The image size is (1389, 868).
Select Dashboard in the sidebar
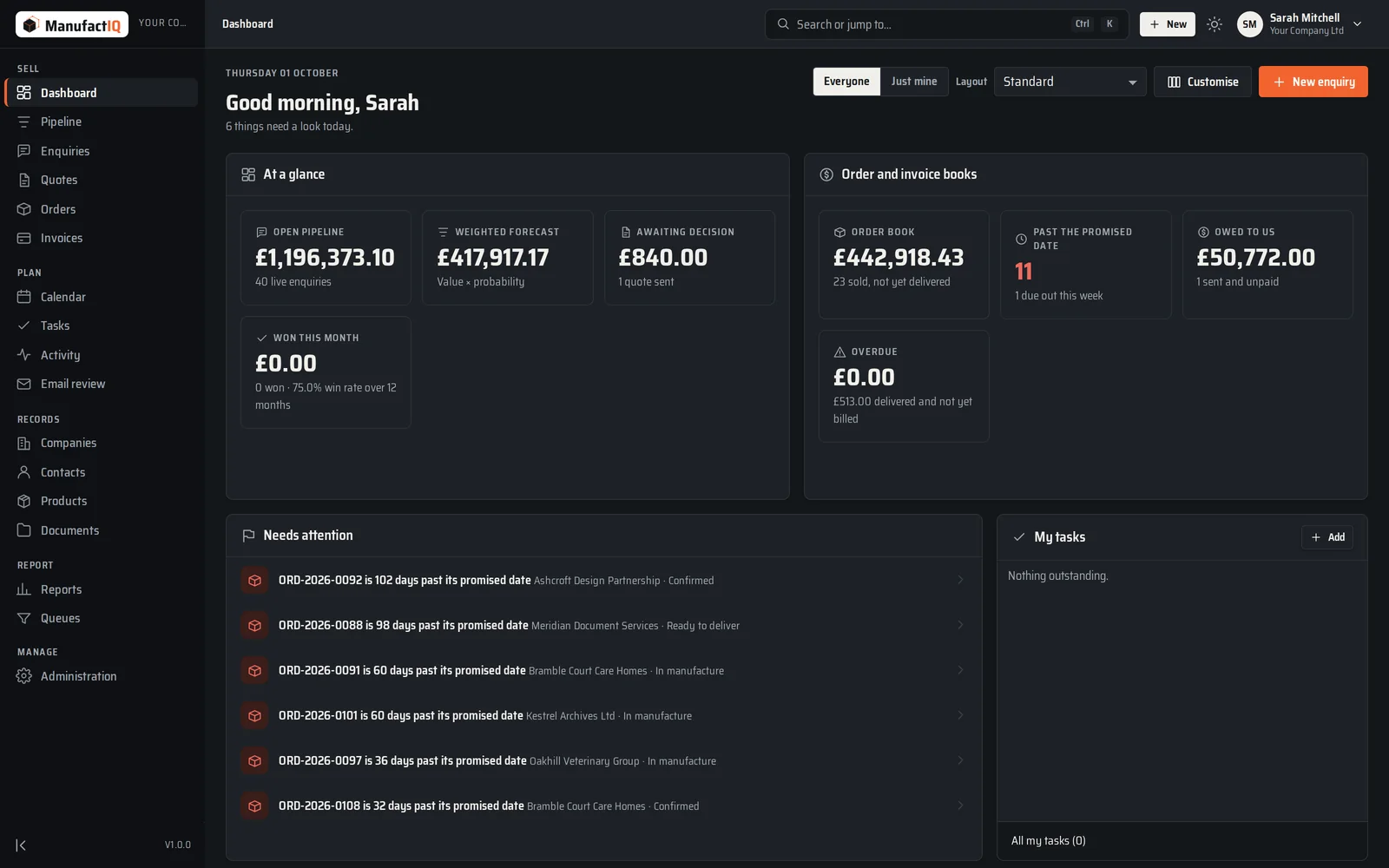click(101, 93)
